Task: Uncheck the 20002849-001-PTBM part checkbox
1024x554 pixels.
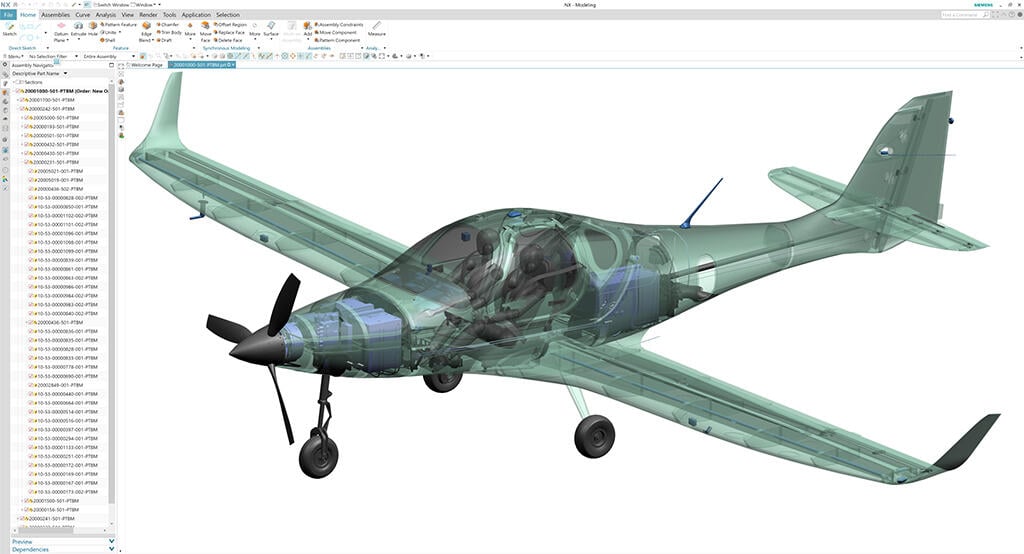Action: tap(31, 385)
